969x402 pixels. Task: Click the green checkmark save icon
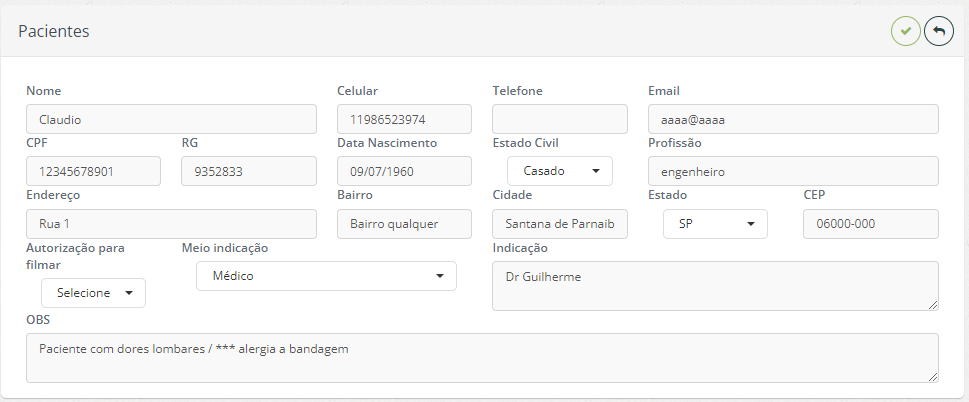coord(905,31)
